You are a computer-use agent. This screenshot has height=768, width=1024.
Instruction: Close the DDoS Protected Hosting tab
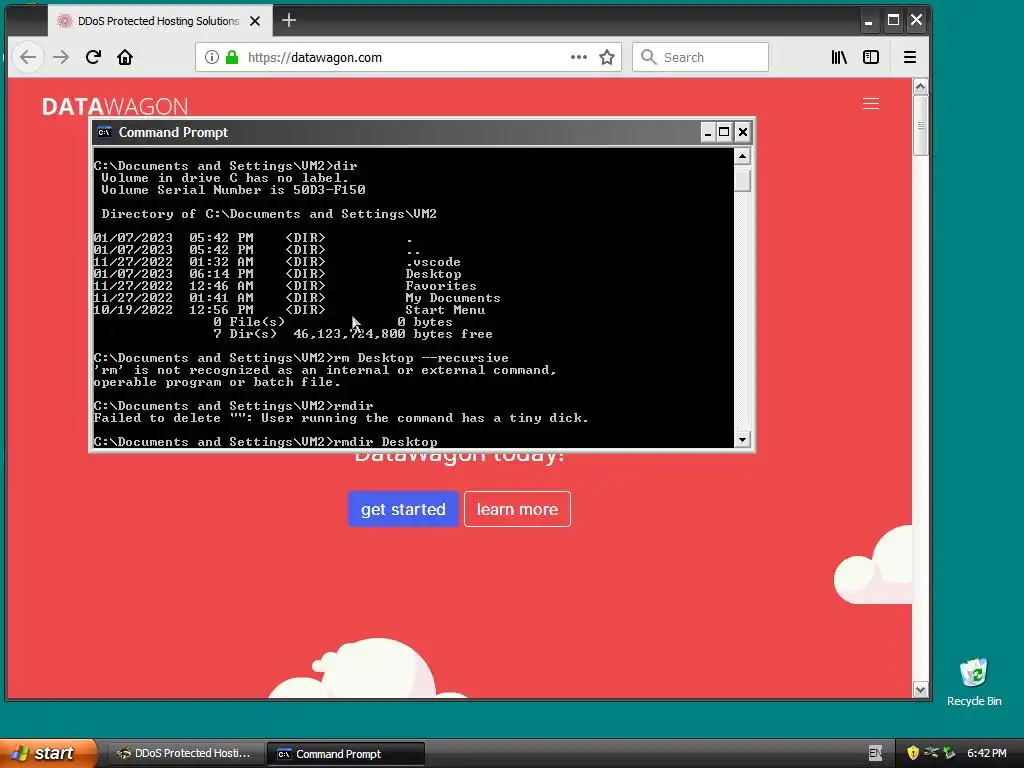(255, 21)
